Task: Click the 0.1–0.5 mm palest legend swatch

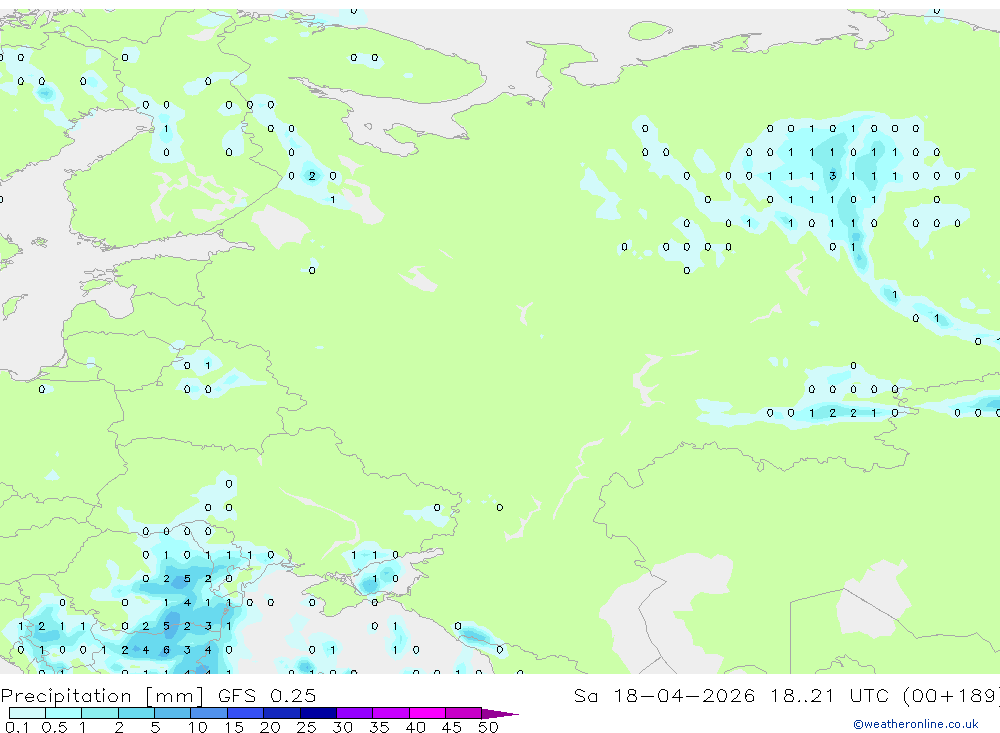Action: [x=27, y=713]
